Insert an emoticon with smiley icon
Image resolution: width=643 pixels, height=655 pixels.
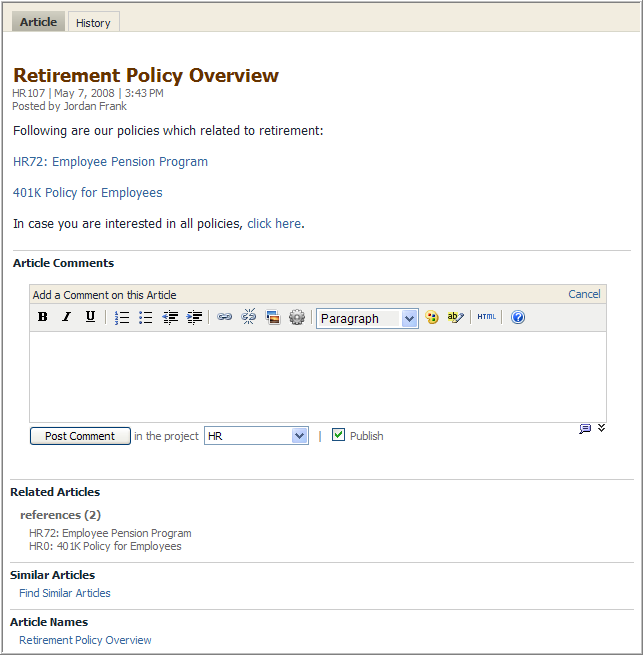(432, 317)
